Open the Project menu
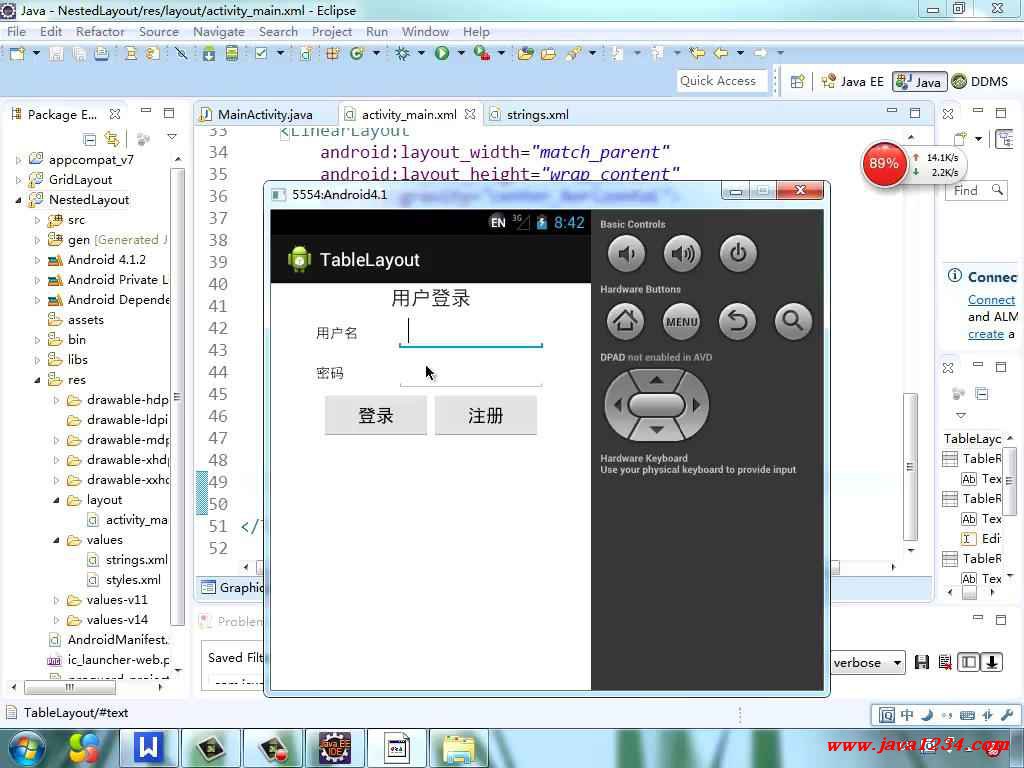This screenshot has width=1024, height=768. click(332, 31)
